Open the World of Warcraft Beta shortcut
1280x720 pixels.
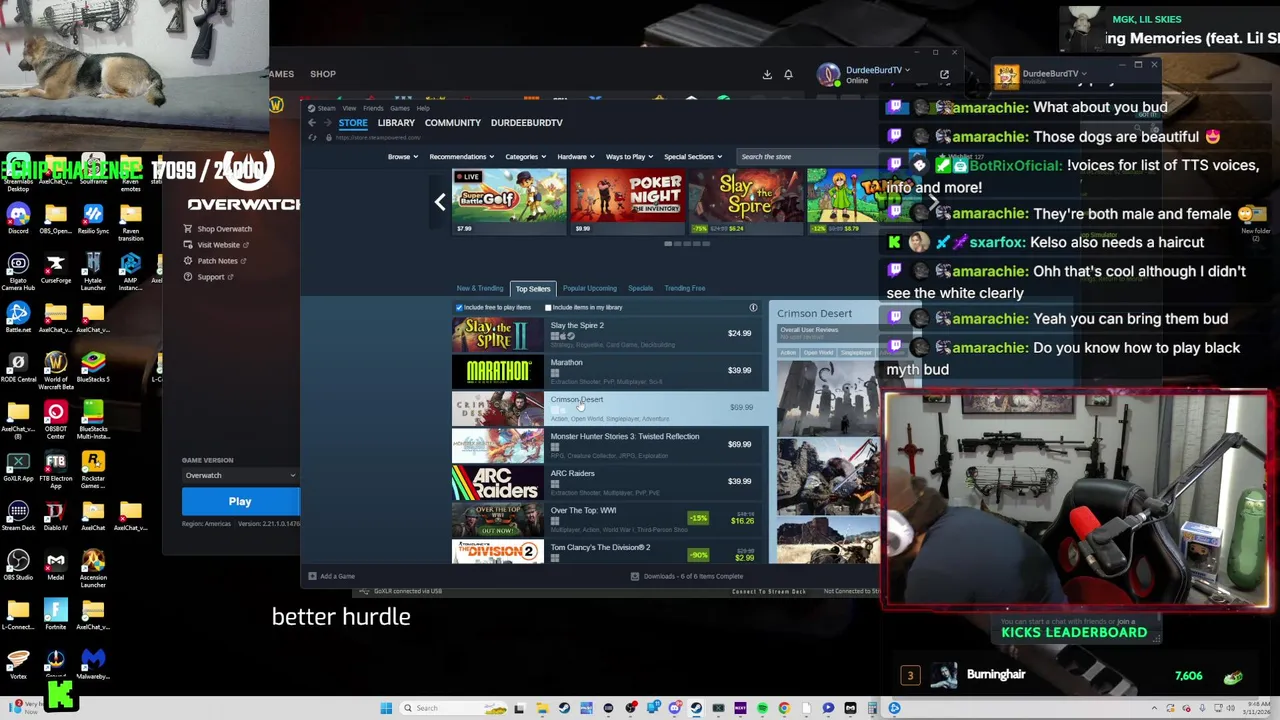(x=56, y=369)
